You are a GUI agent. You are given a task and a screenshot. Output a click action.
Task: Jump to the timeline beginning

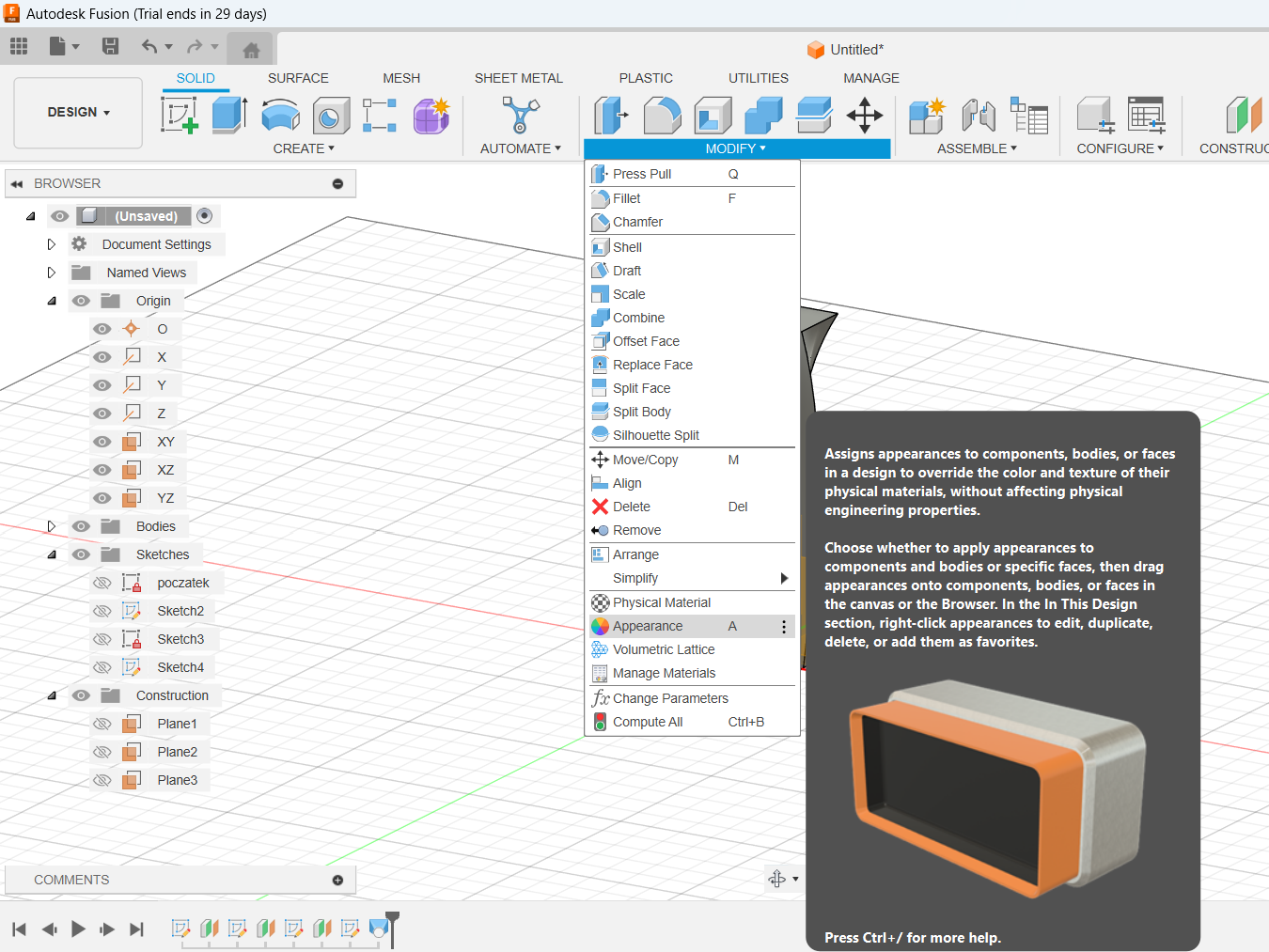[19, 929]
